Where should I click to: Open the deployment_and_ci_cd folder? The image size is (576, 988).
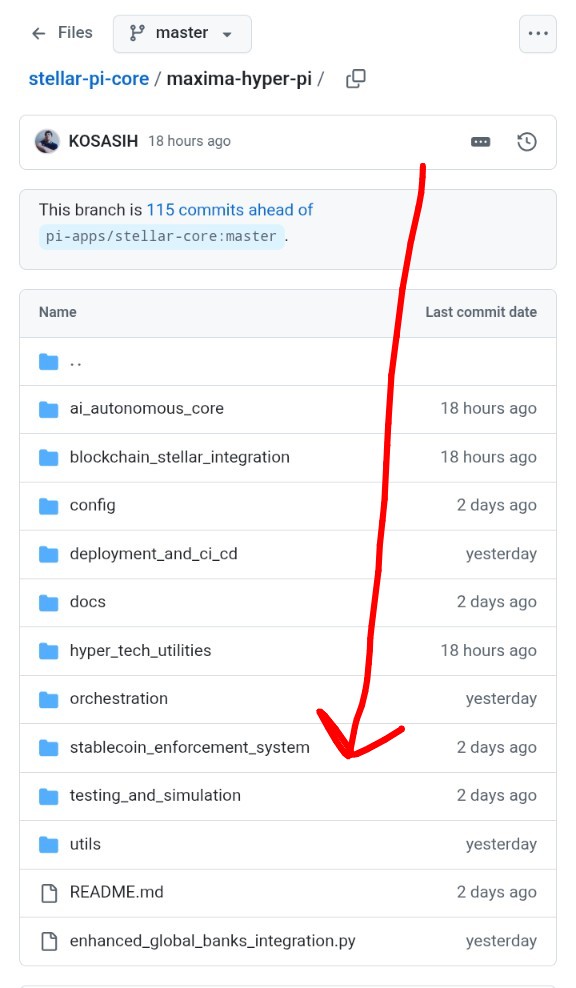coord(154,554)
